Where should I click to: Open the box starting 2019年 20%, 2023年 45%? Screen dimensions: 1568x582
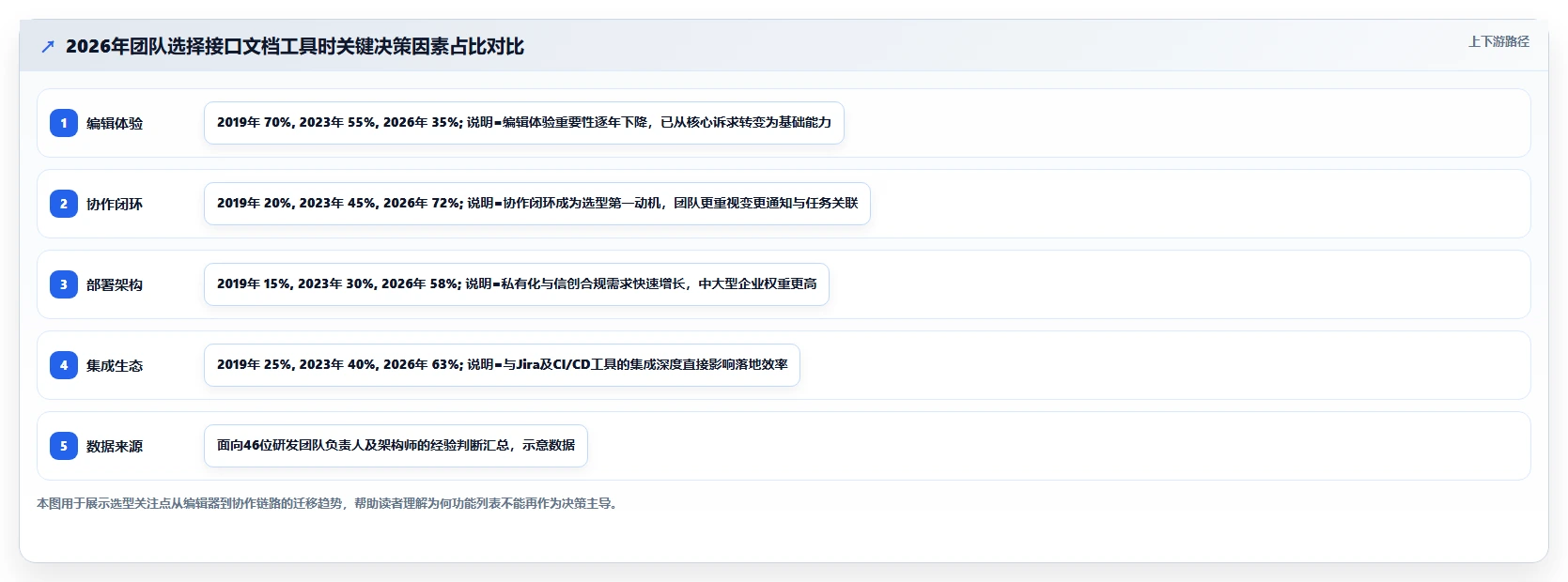click(x=537, y=204)
